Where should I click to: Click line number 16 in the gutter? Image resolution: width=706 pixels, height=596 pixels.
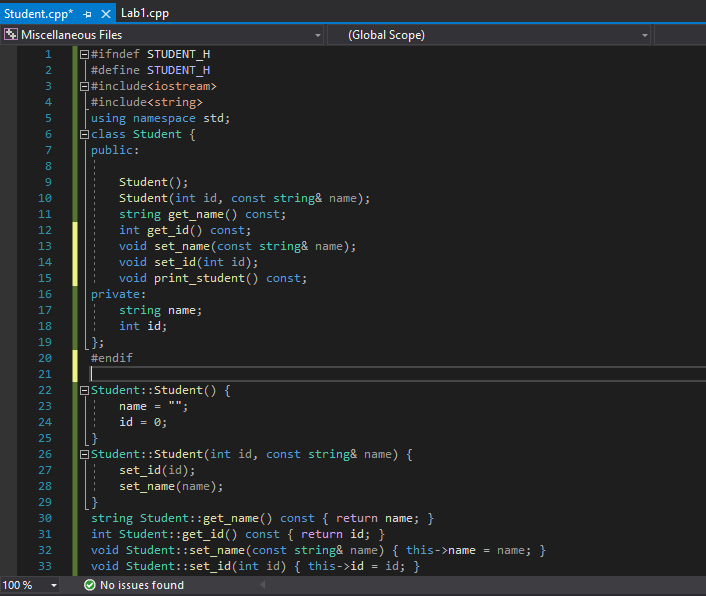pos(45,294)
